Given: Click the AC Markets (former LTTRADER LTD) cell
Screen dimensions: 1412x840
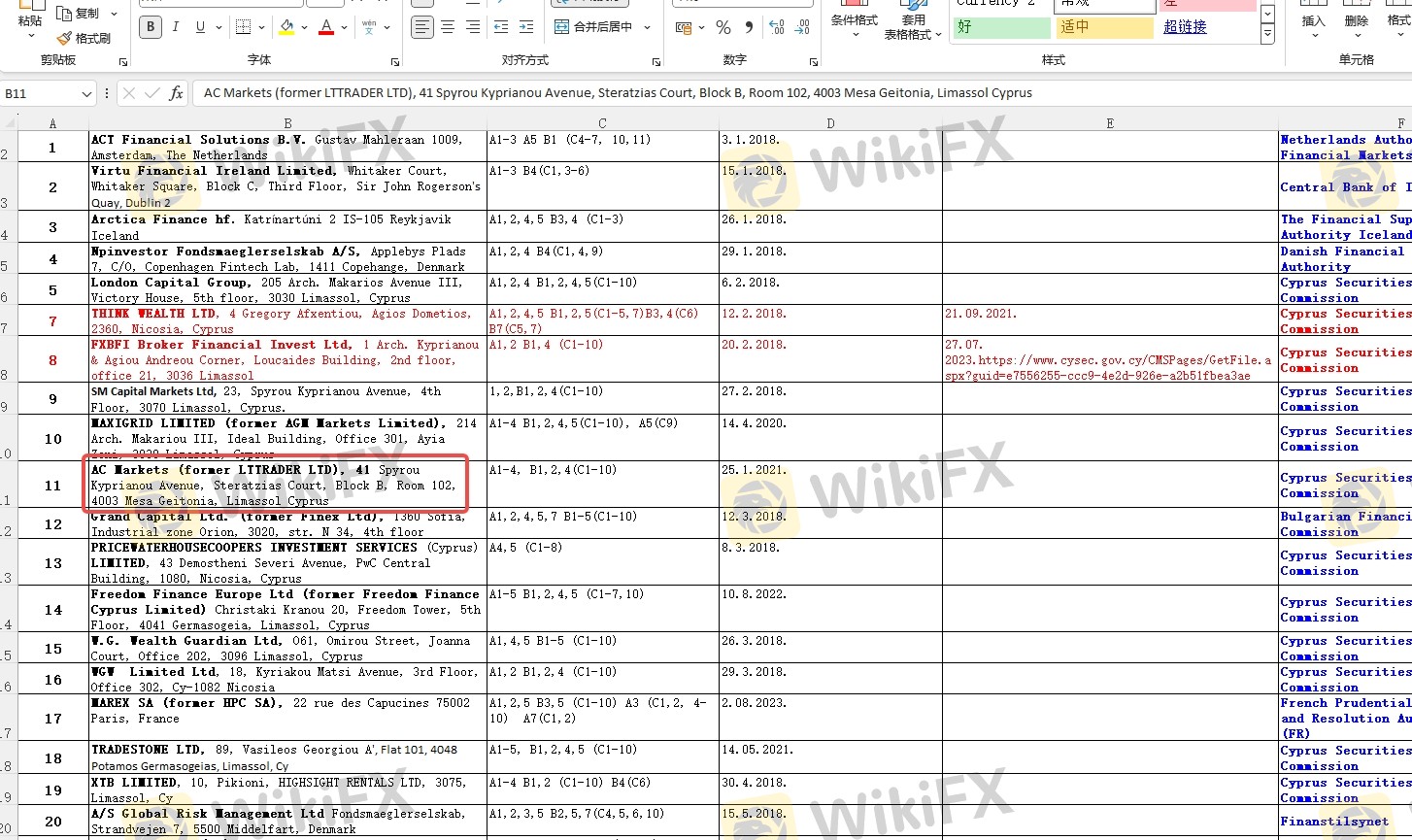Looking at the screenshot, I should click(287, 485).
